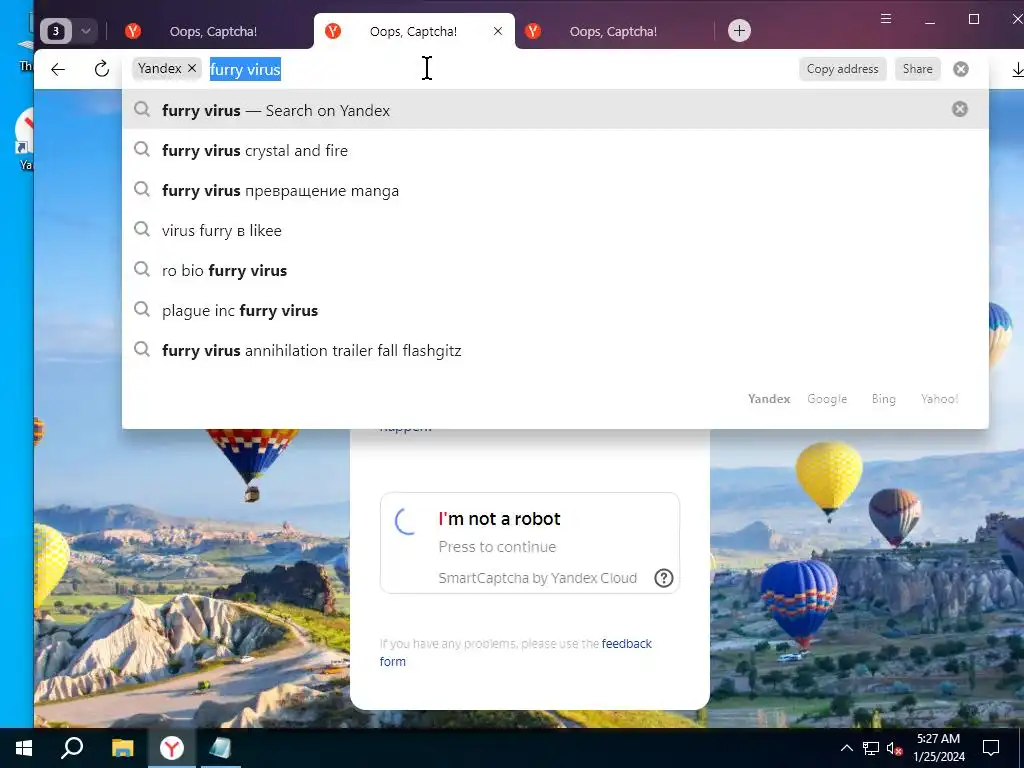Choose Bing search engine
This screenshot has height=768, width=1024.
884,398
